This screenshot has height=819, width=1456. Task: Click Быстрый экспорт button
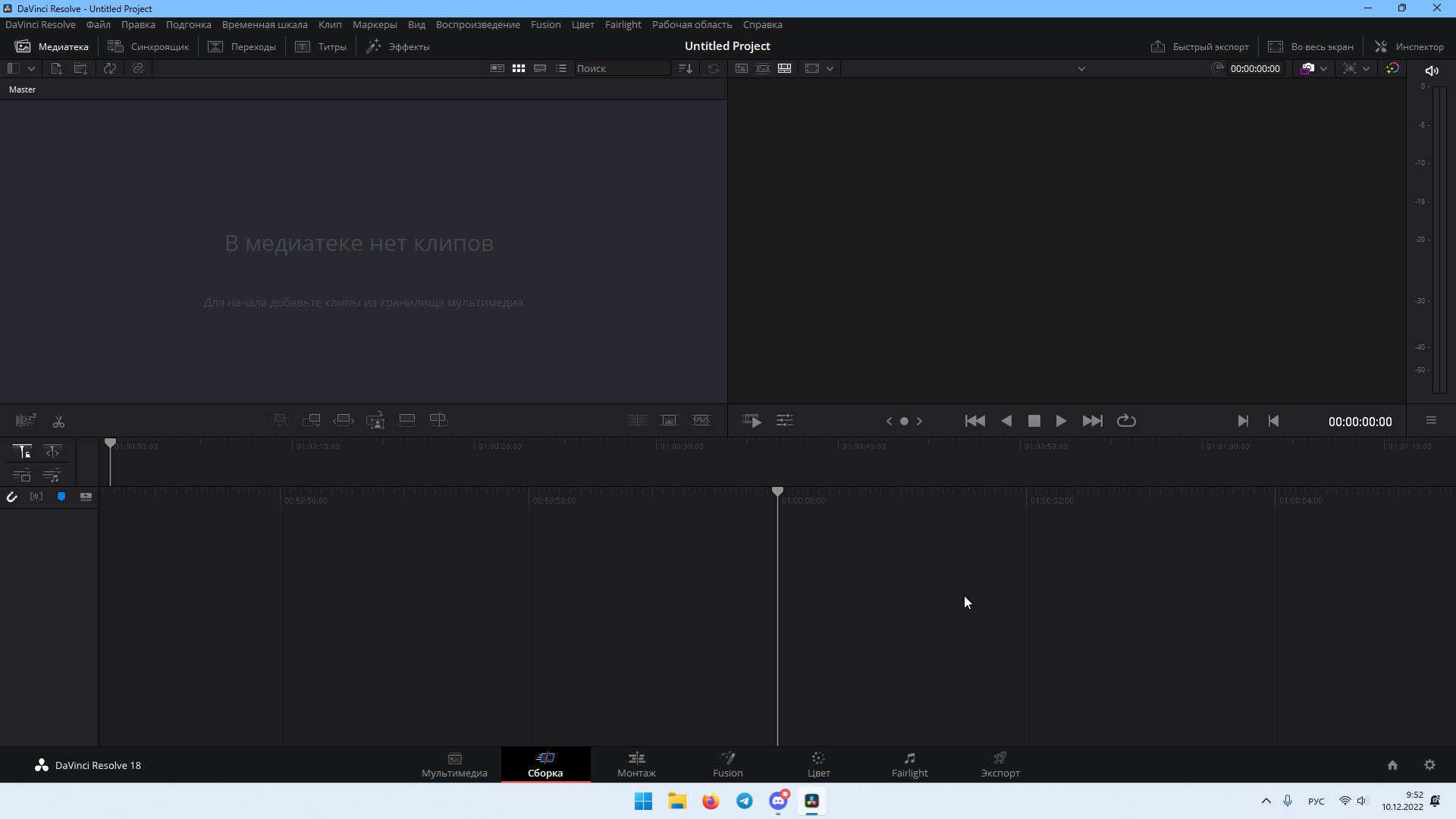(1200, 46)
